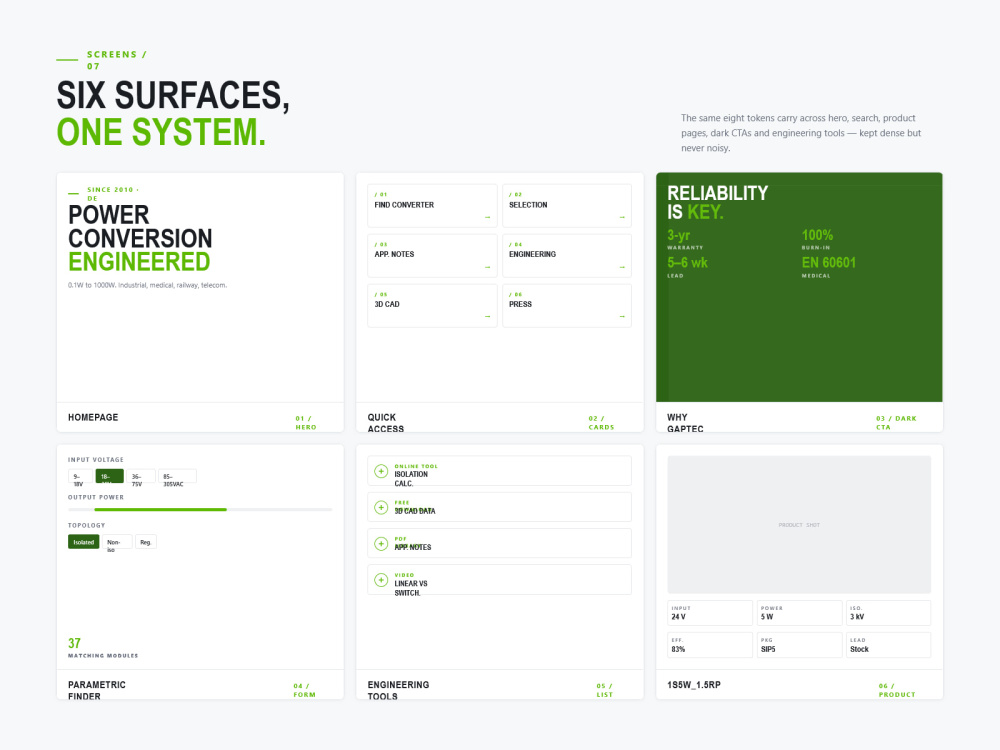Click the arrow in 3D CAD card
The image size is (1000, 750).
(487, 316)
